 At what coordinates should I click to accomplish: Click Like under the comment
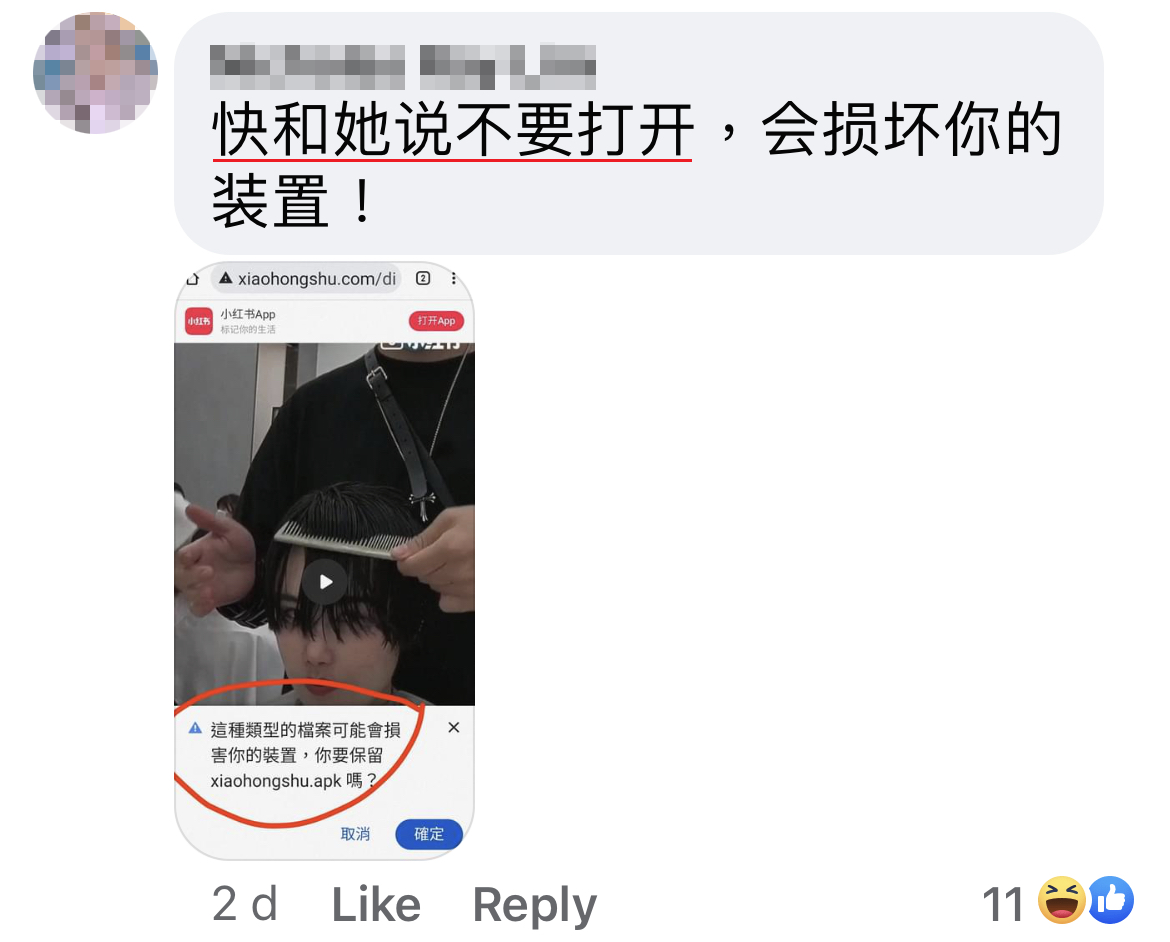pyautogui.click(x=376, y=905)
